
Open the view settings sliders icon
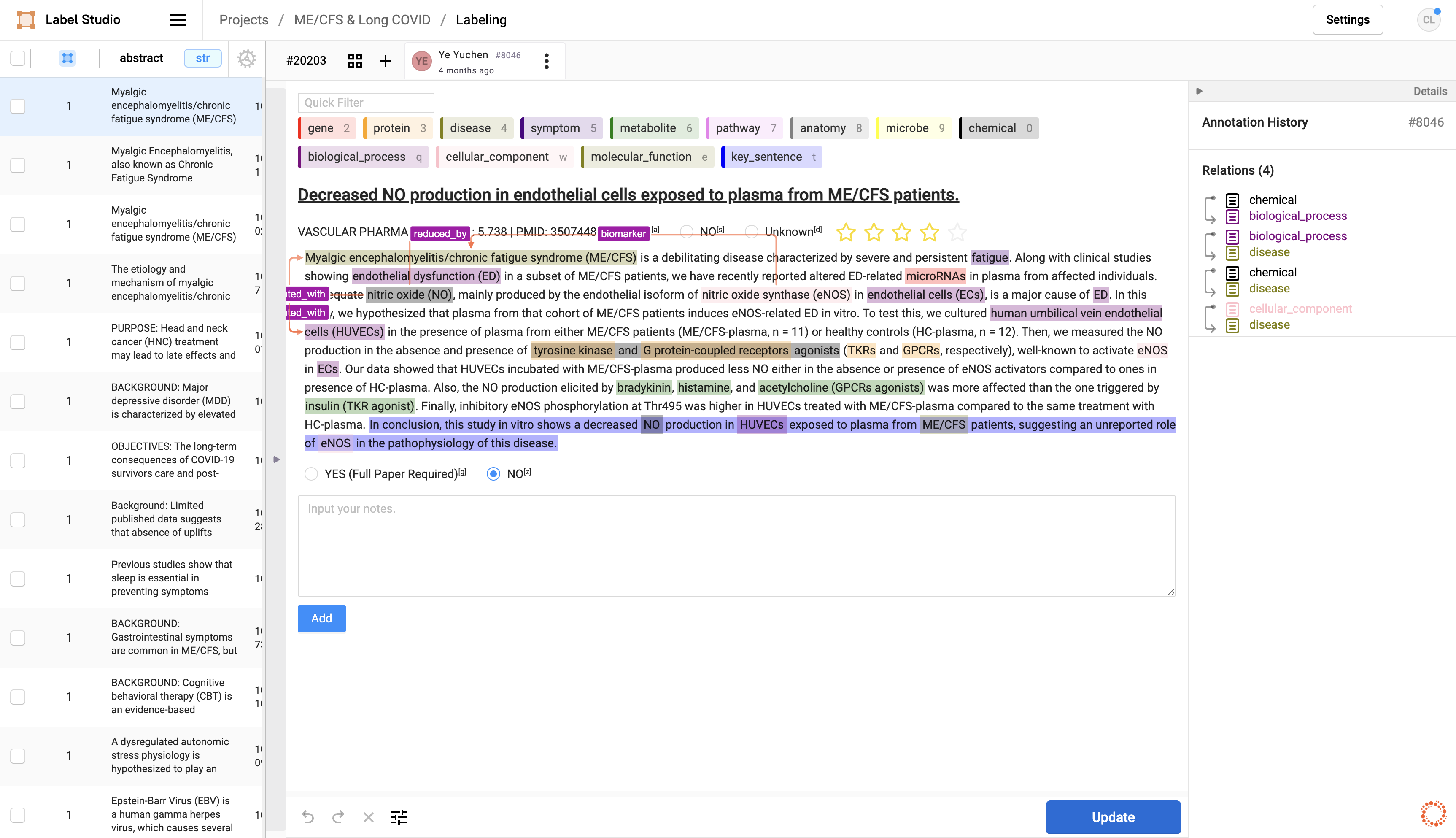[399, 817]
